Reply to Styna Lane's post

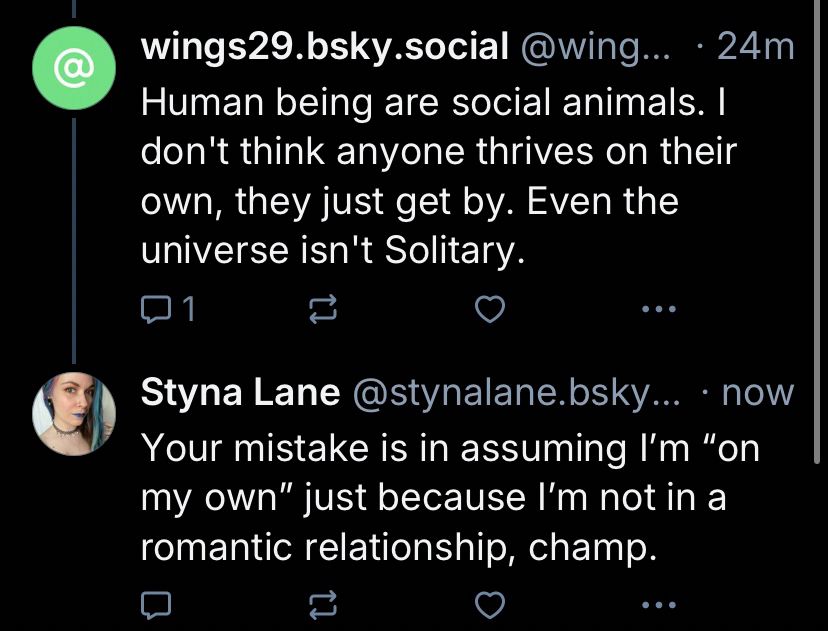156,603
